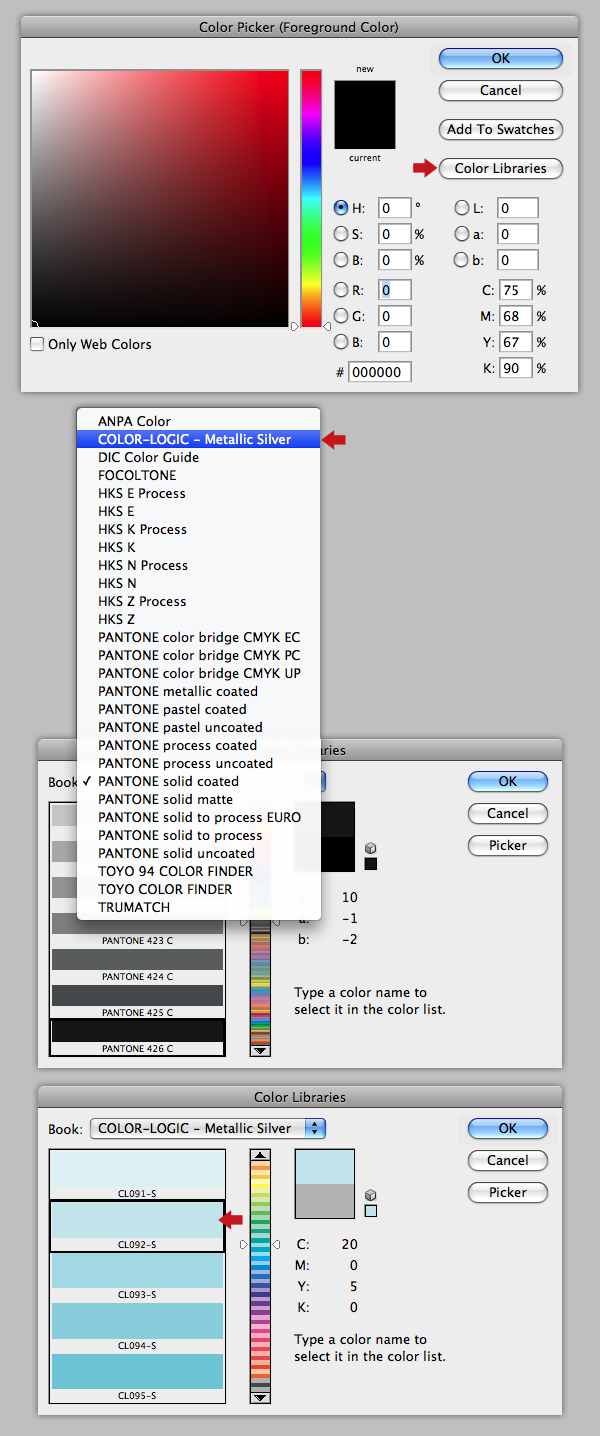Image resolution: width=600 pixels, height=1436 pixels.
Task: Click the scroll-up arrow of the bottom Color Libraries color strip
Action: pyautogui.click(x=260, y=1156)
